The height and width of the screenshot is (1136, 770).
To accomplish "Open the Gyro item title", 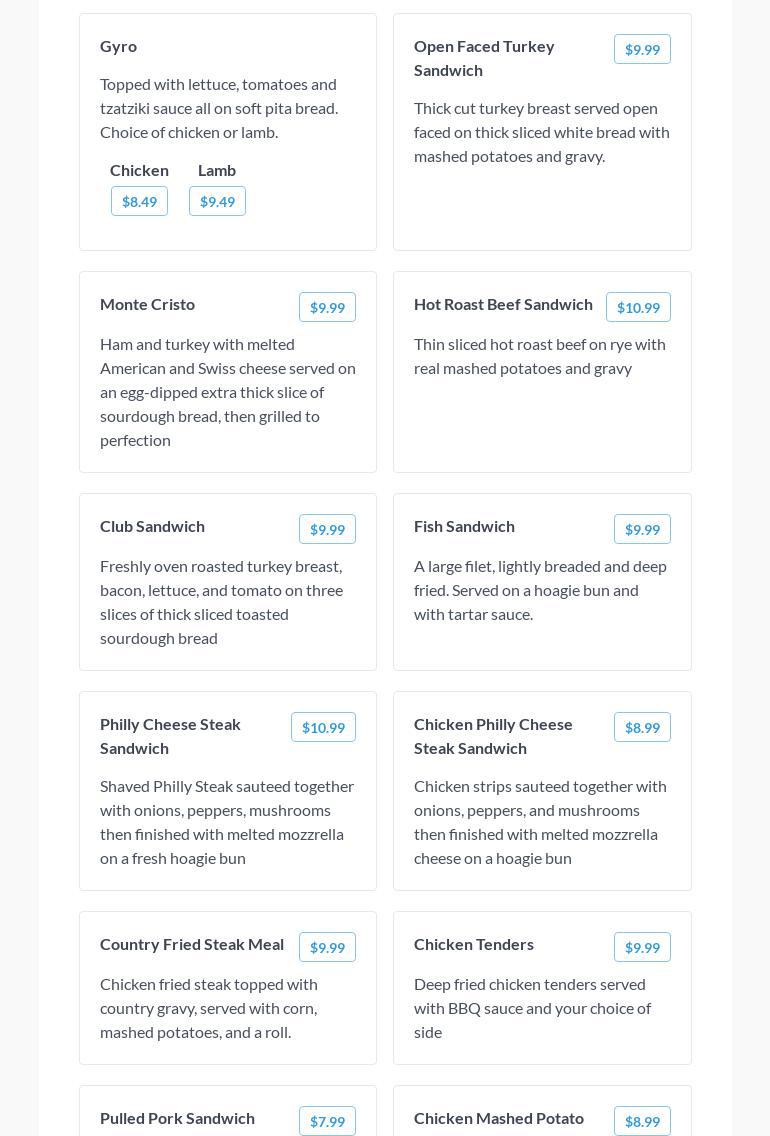I will pyautogui.click(x=118, y=46).
